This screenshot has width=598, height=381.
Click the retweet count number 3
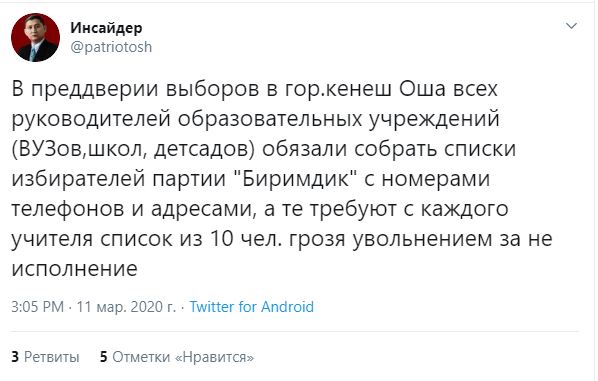point(15,357)
